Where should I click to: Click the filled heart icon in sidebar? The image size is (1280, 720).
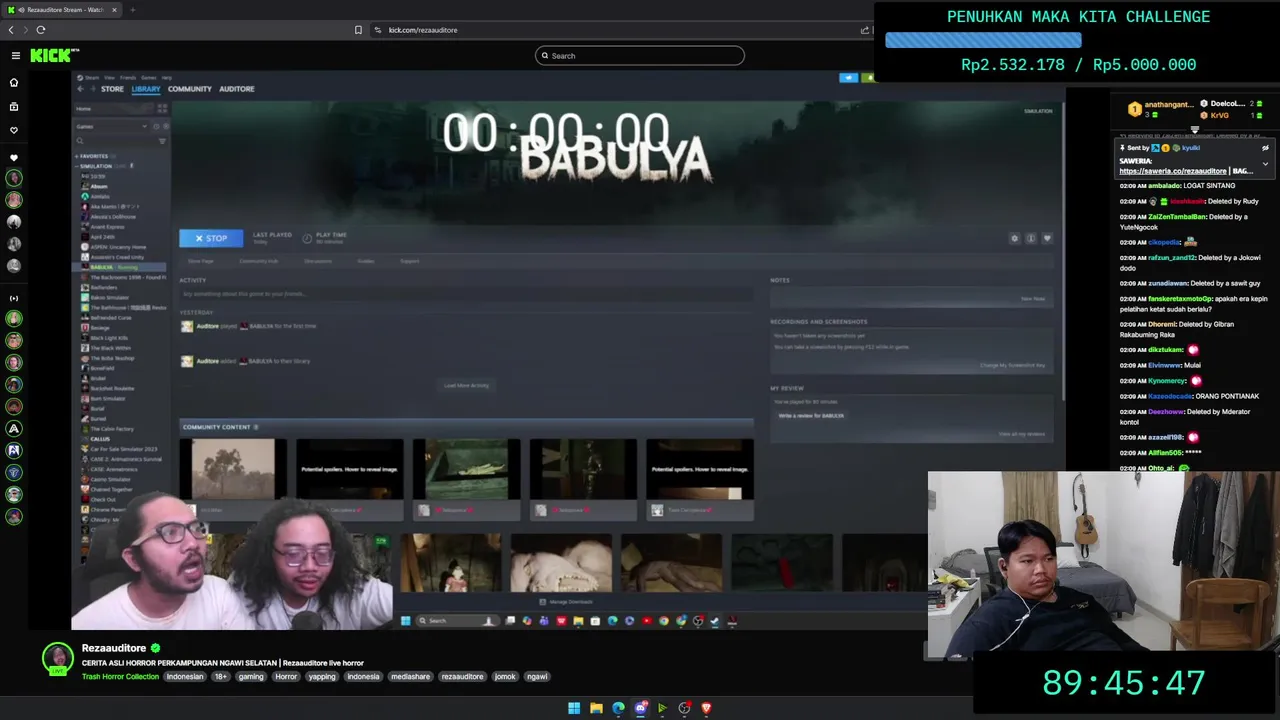click(14, 158)
